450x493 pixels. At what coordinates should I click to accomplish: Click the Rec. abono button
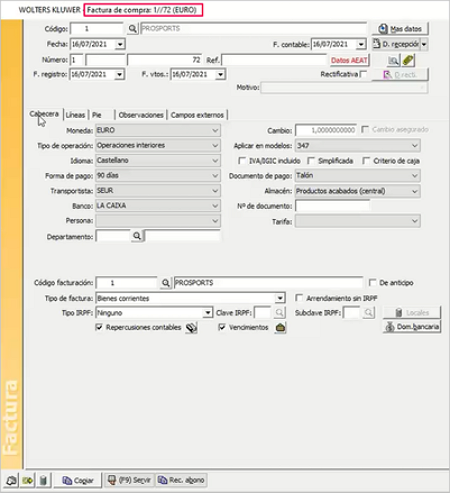point(181,480)
